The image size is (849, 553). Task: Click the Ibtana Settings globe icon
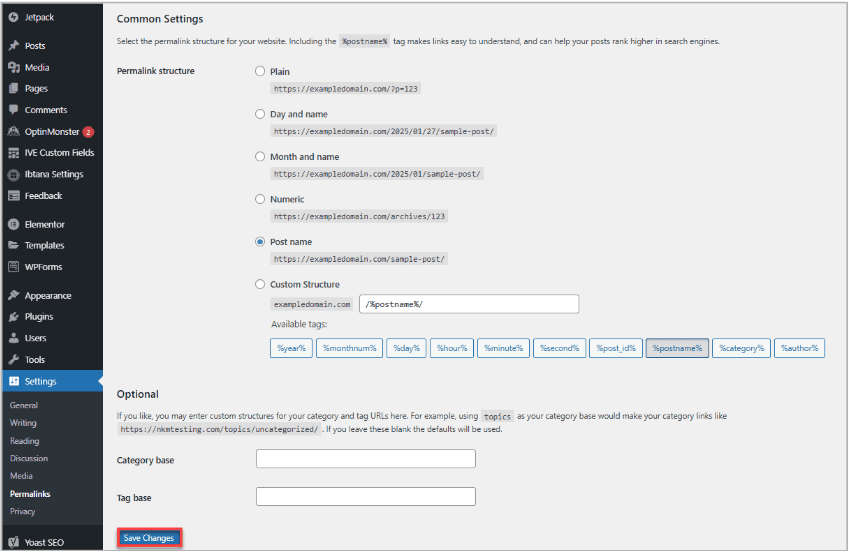click(14, 174)
